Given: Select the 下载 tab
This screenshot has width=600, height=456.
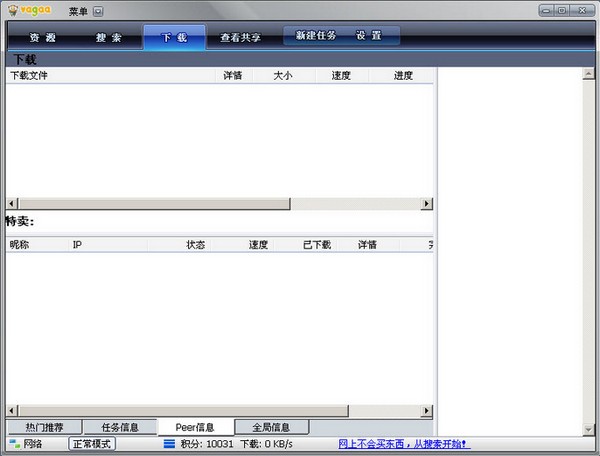Looking at the screenshot, I should click(174, 38).
